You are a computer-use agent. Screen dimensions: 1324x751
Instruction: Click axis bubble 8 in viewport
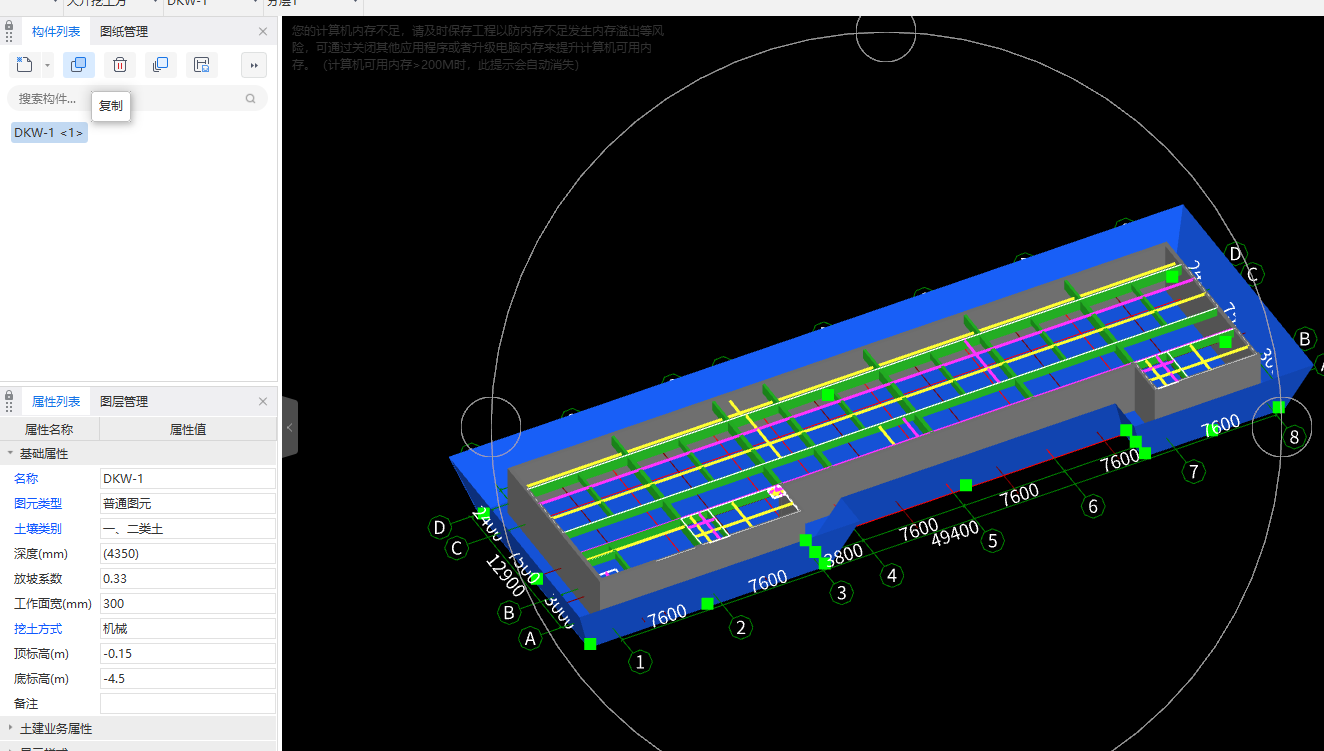pos(1294,437)
